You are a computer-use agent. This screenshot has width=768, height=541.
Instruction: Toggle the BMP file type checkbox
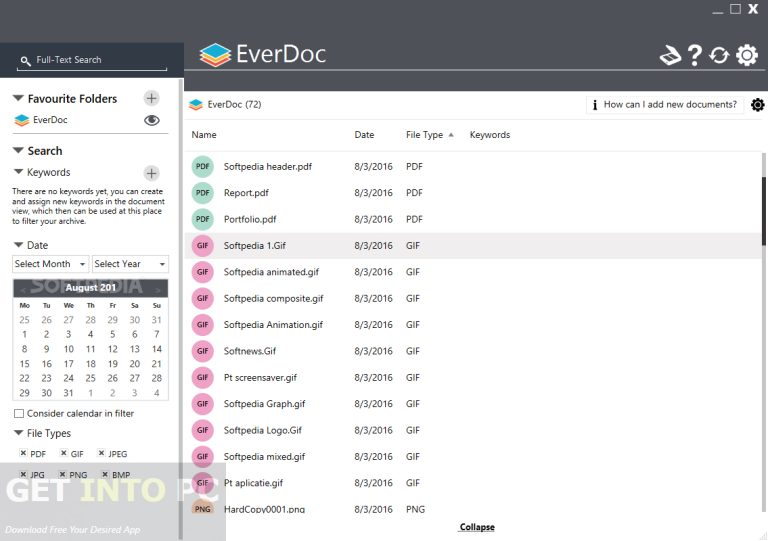coord(104,474)
